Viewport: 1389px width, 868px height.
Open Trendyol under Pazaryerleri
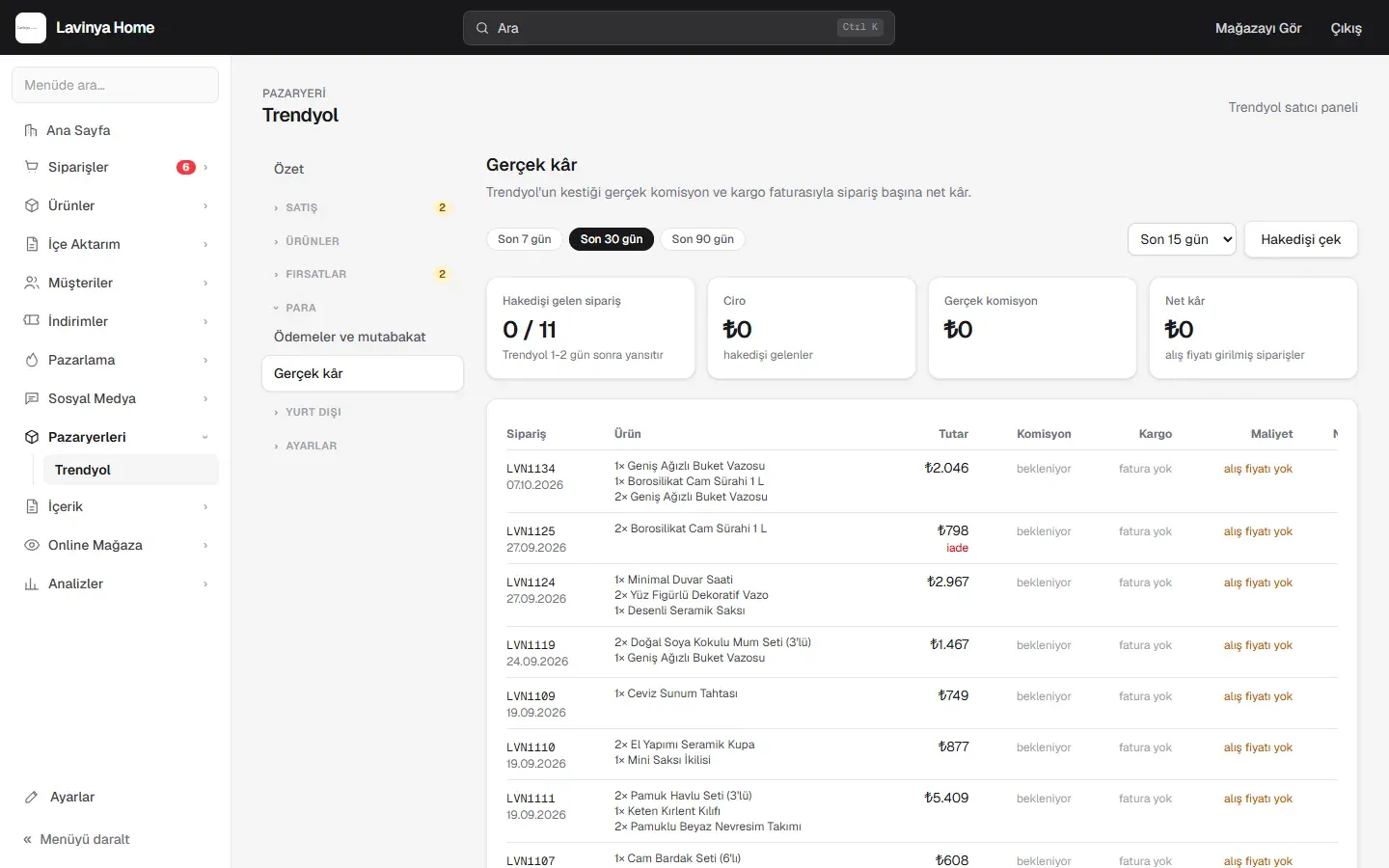tap(131, 470)
